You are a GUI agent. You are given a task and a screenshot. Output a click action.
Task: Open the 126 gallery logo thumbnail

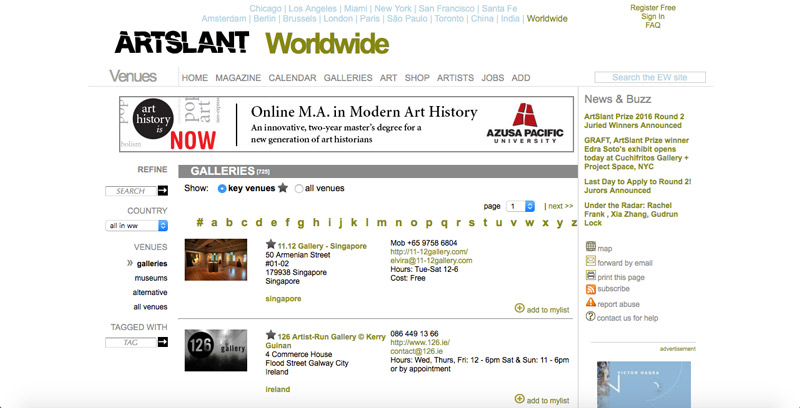pyautogui.click(x=216, y=350)
